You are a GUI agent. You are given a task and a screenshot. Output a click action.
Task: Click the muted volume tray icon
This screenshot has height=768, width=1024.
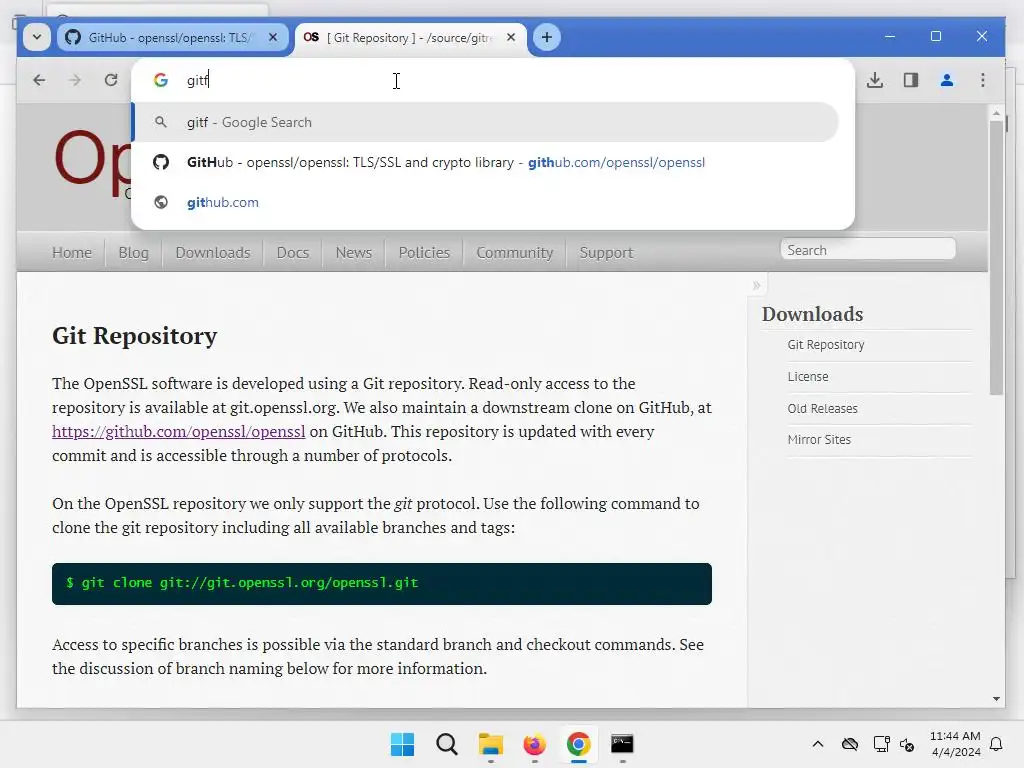(x=907, y=744)
